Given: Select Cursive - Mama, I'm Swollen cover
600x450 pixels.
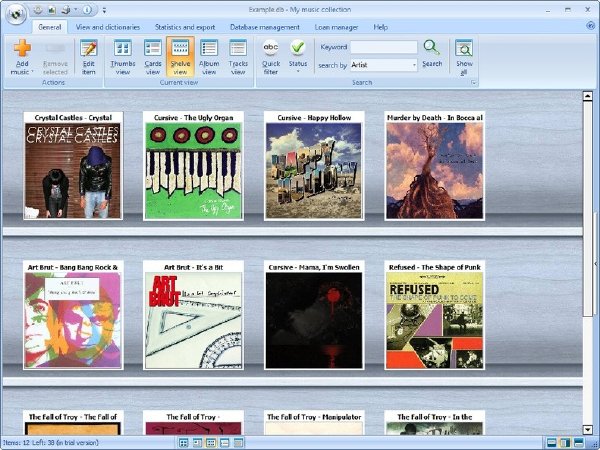Looking at the screenshot, I should [314, 320].
